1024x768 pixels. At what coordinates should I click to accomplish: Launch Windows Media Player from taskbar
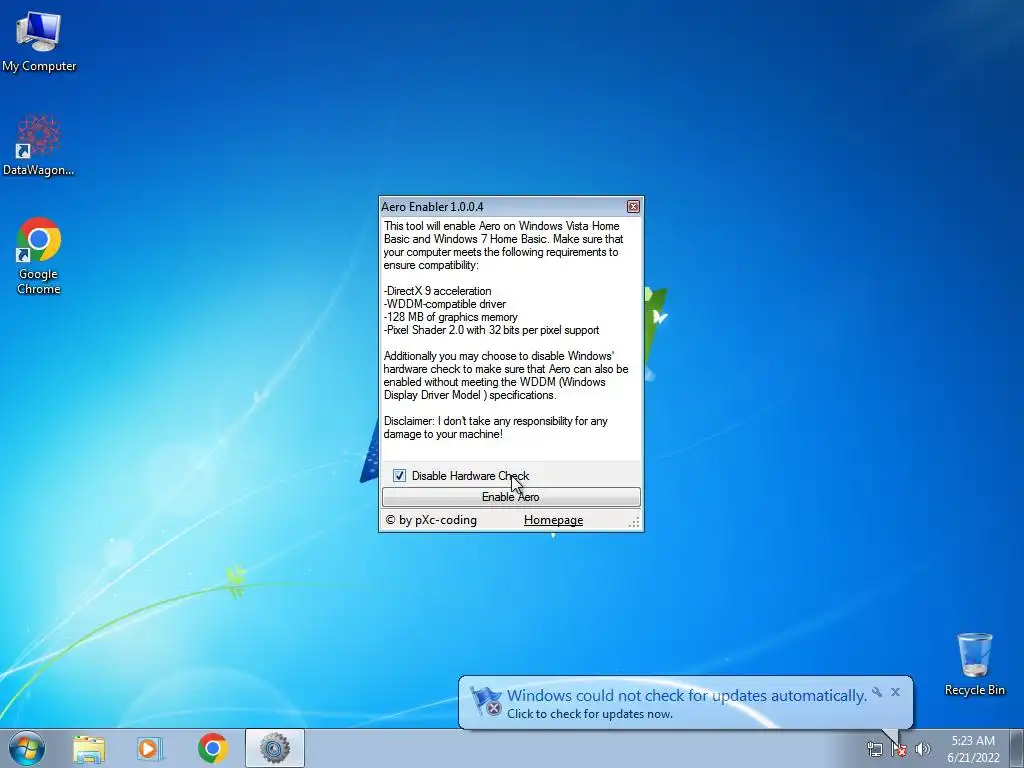[150, 749]
